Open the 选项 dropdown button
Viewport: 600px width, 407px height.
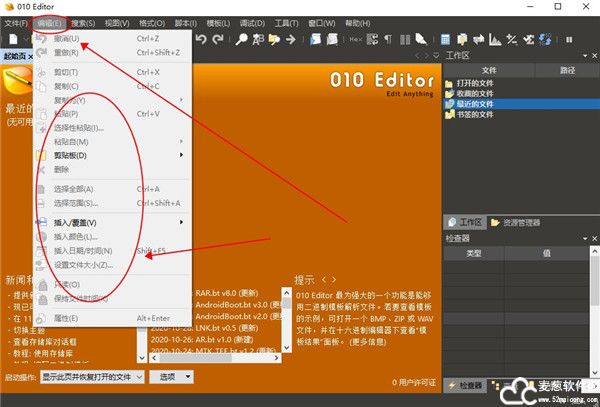(171, 377)
